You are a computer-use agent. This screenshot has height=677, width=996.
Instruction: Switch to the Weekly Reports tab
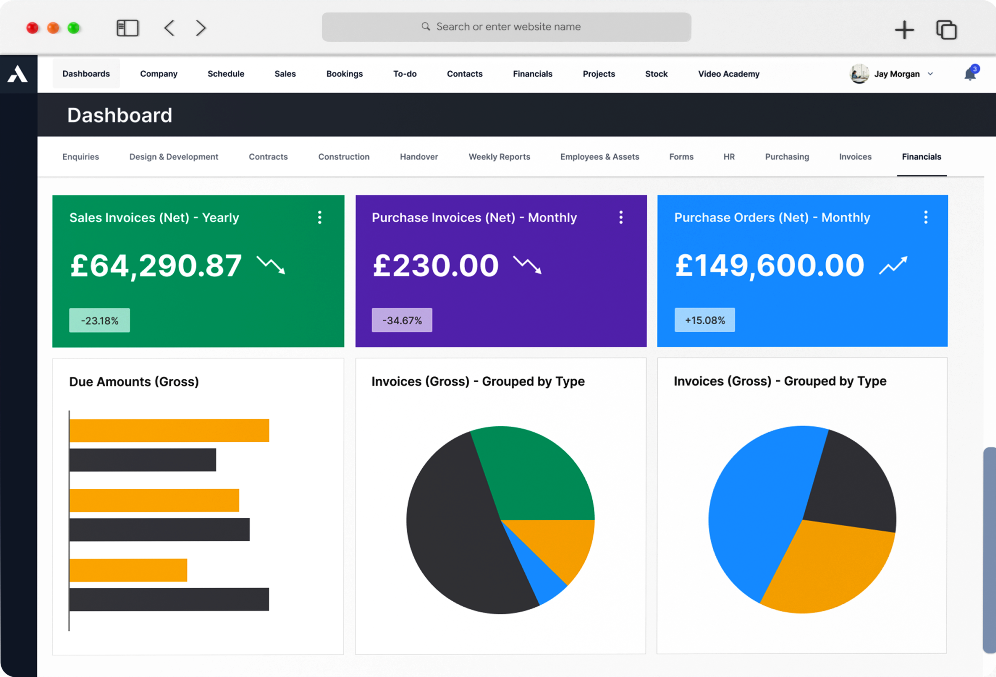coord(499,157)
